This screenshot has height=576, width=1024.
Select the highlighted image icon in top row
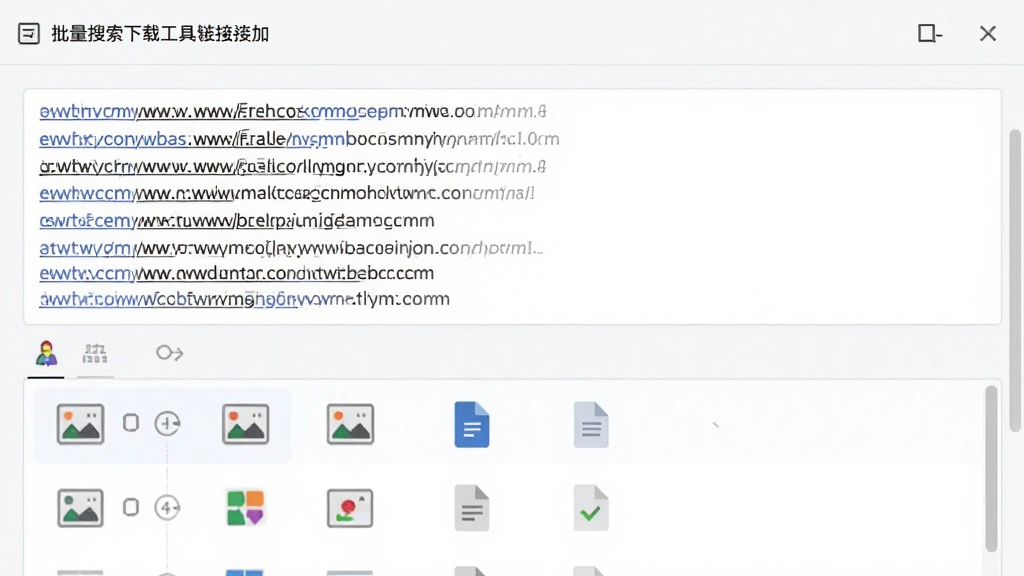80,424
